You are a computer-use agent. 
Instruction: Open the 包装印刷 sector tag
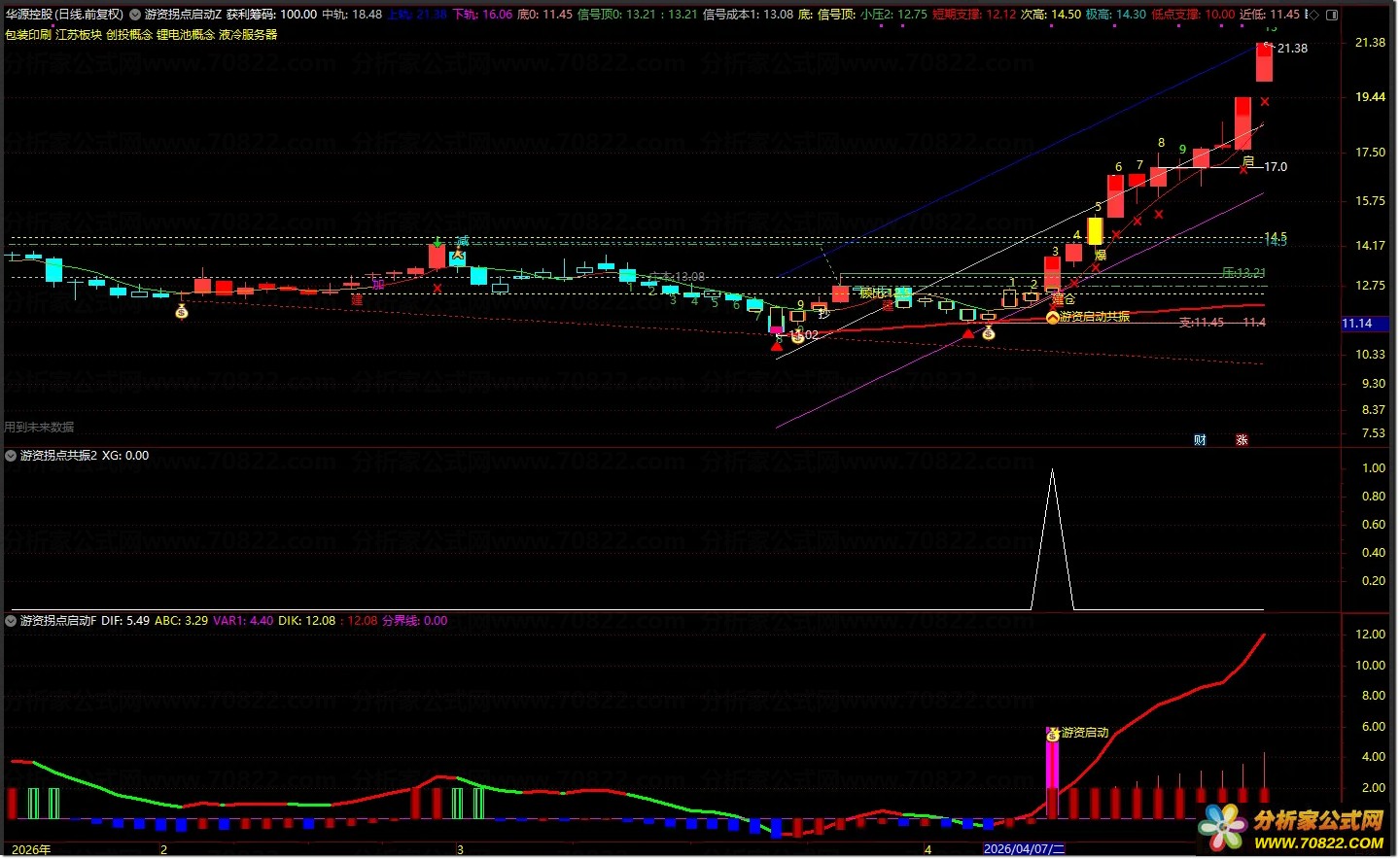tap(28, 34)
